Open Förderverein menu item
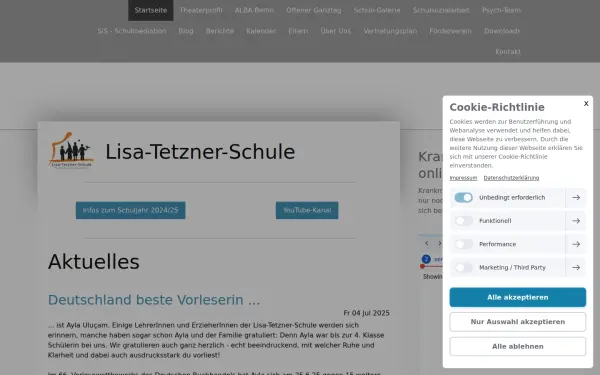 pyautogui.click(x=450, y=31)
